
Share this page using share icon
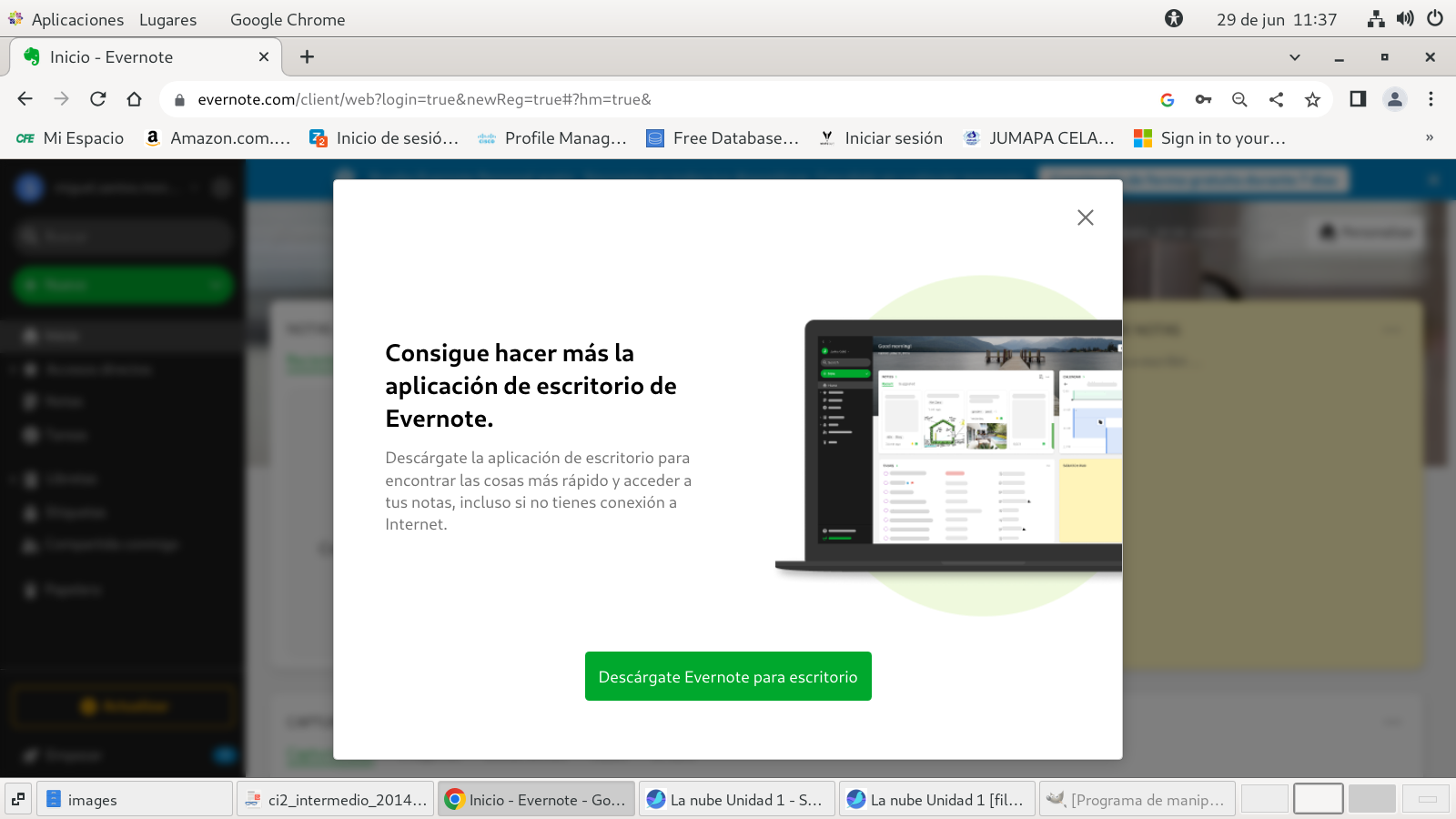click(x=1276, y=99)
